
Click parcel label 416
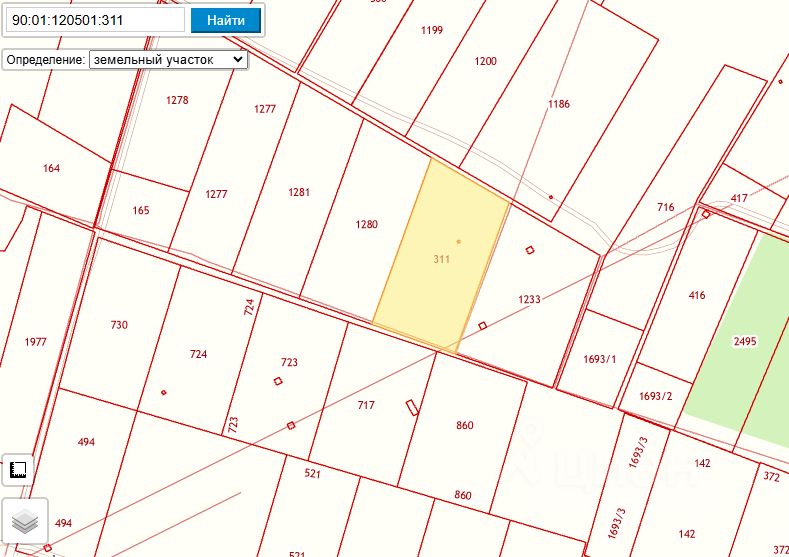[697, 295]
